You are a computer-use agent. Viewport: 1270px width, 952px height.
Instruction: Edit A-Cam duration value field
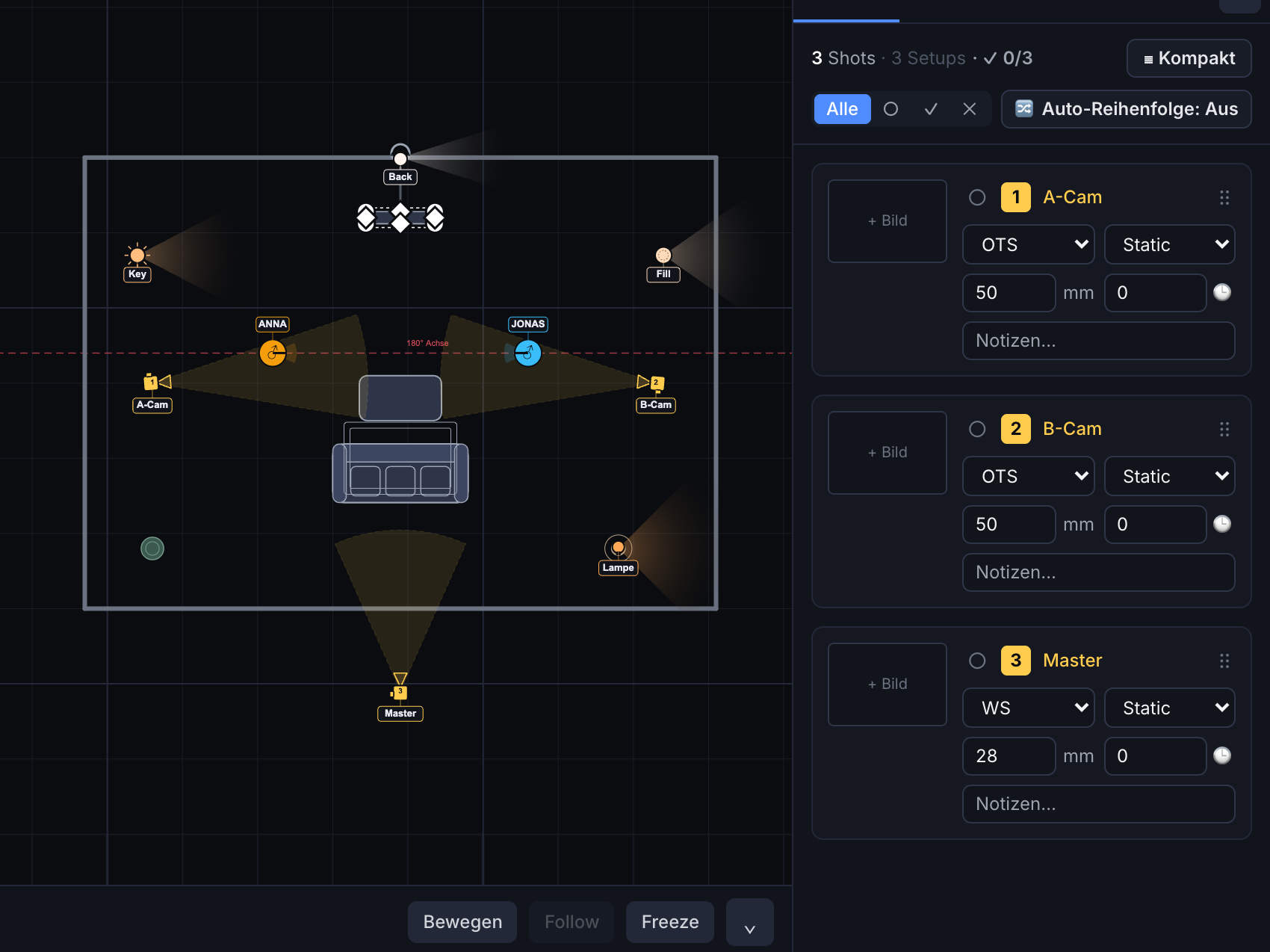click(1156, 293)
